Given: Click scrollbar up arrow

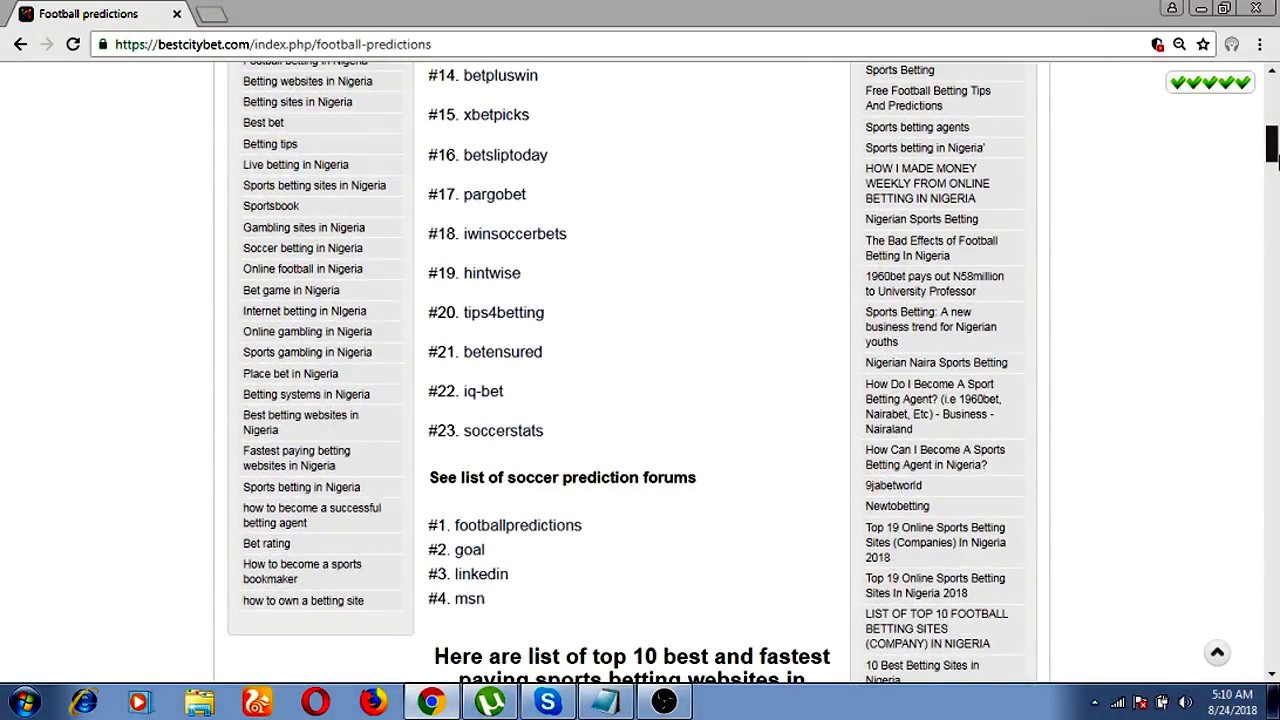Looking at the screenshot, I should pos(1272,70).
